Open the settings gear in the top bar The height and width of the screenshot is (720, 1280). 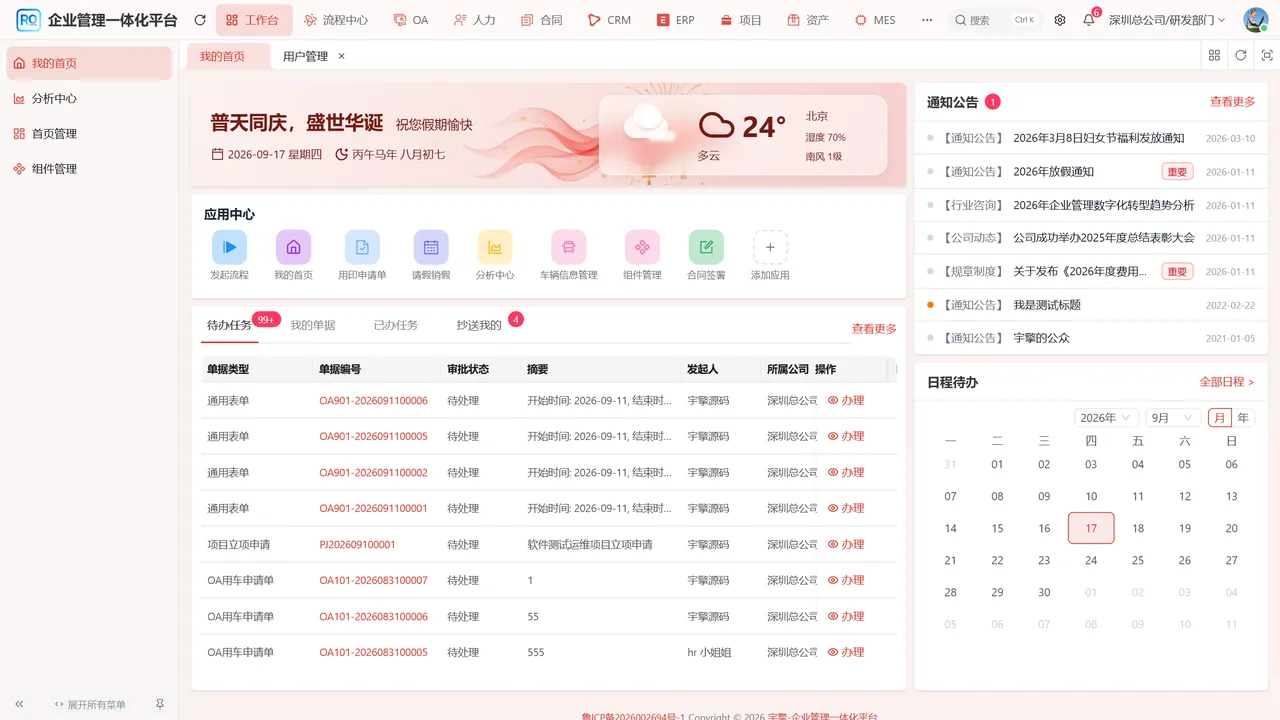1060,20
